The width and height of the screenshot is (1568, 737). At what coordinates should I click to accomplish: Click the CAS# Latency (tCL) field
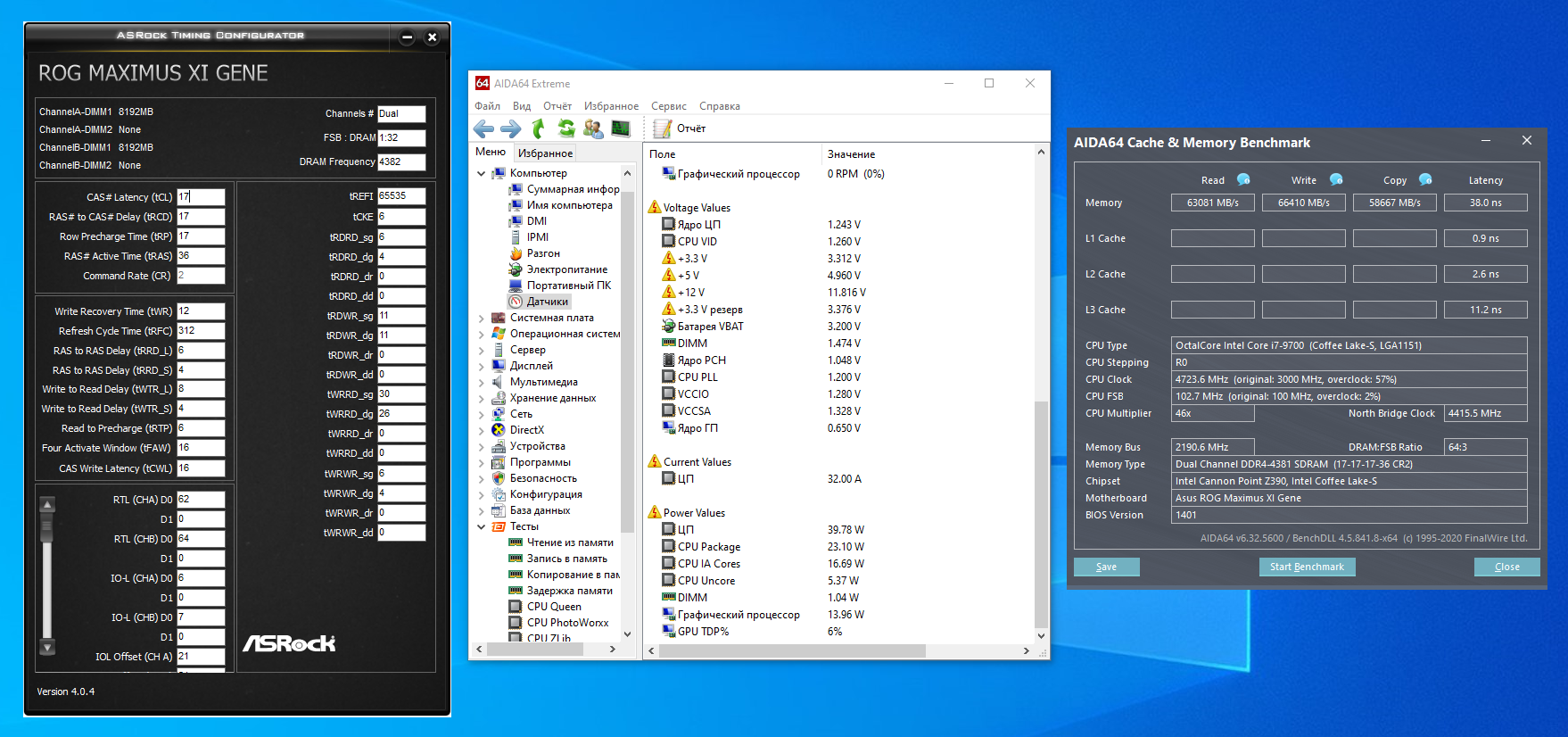point(201,197)
